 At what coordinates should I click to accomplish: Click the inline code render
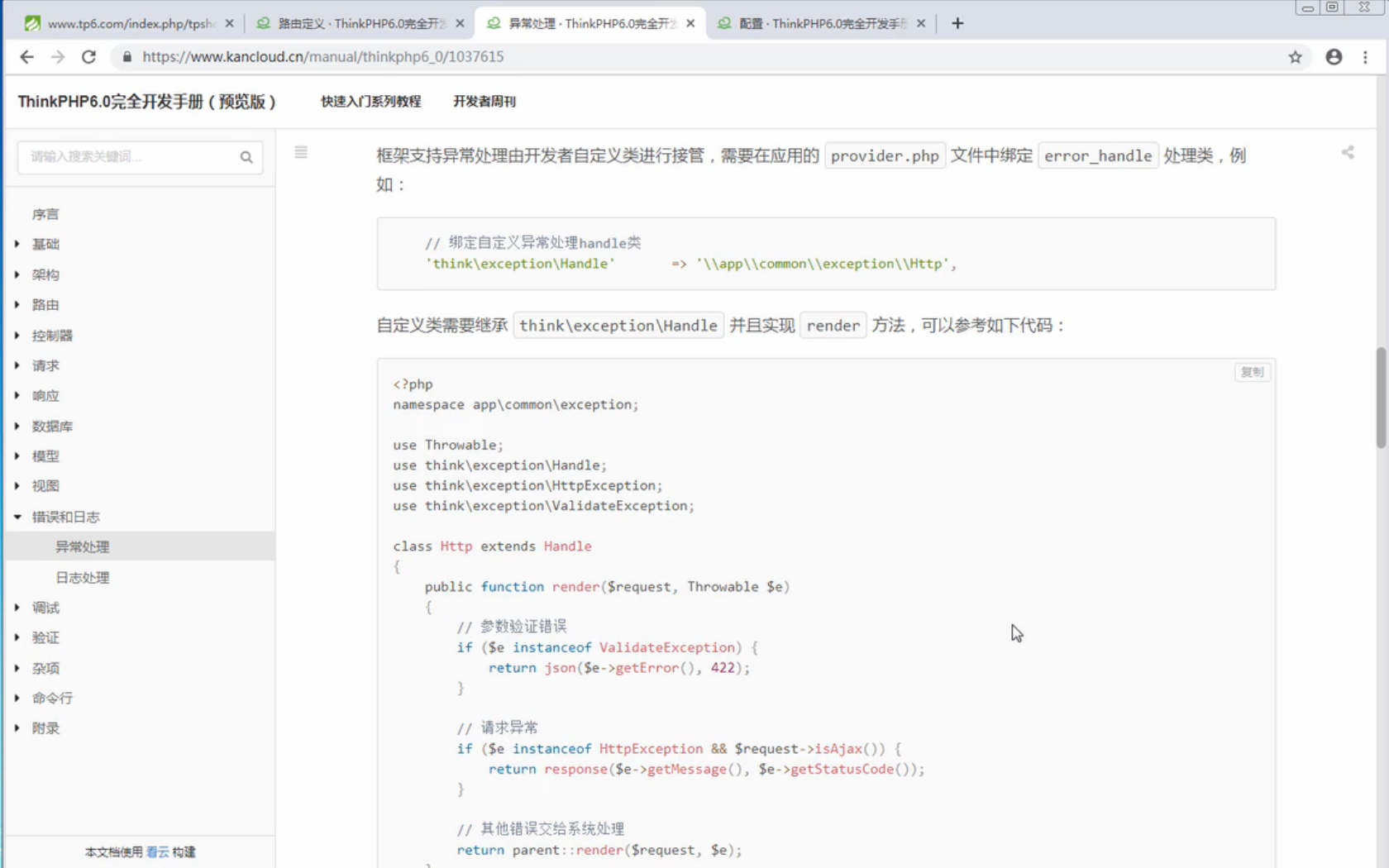(833, 325)
